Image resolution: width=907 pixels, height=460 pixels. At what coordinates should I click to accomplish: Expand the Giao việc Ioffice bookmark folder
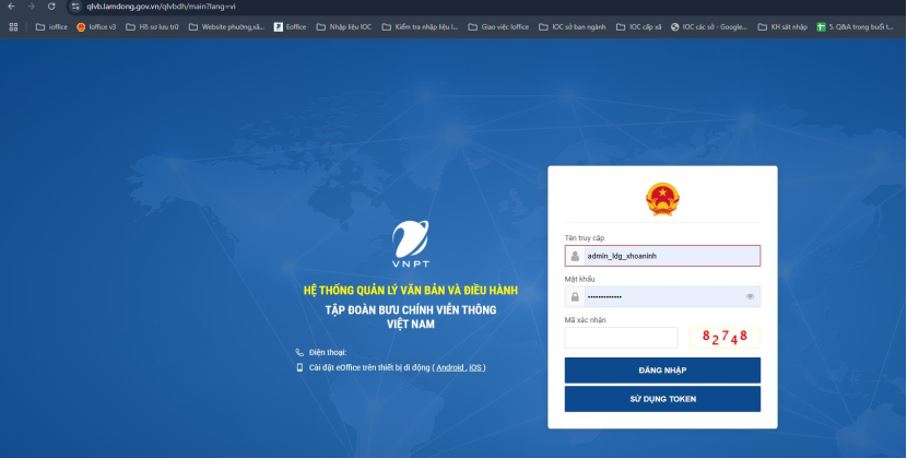coord(499,27)
